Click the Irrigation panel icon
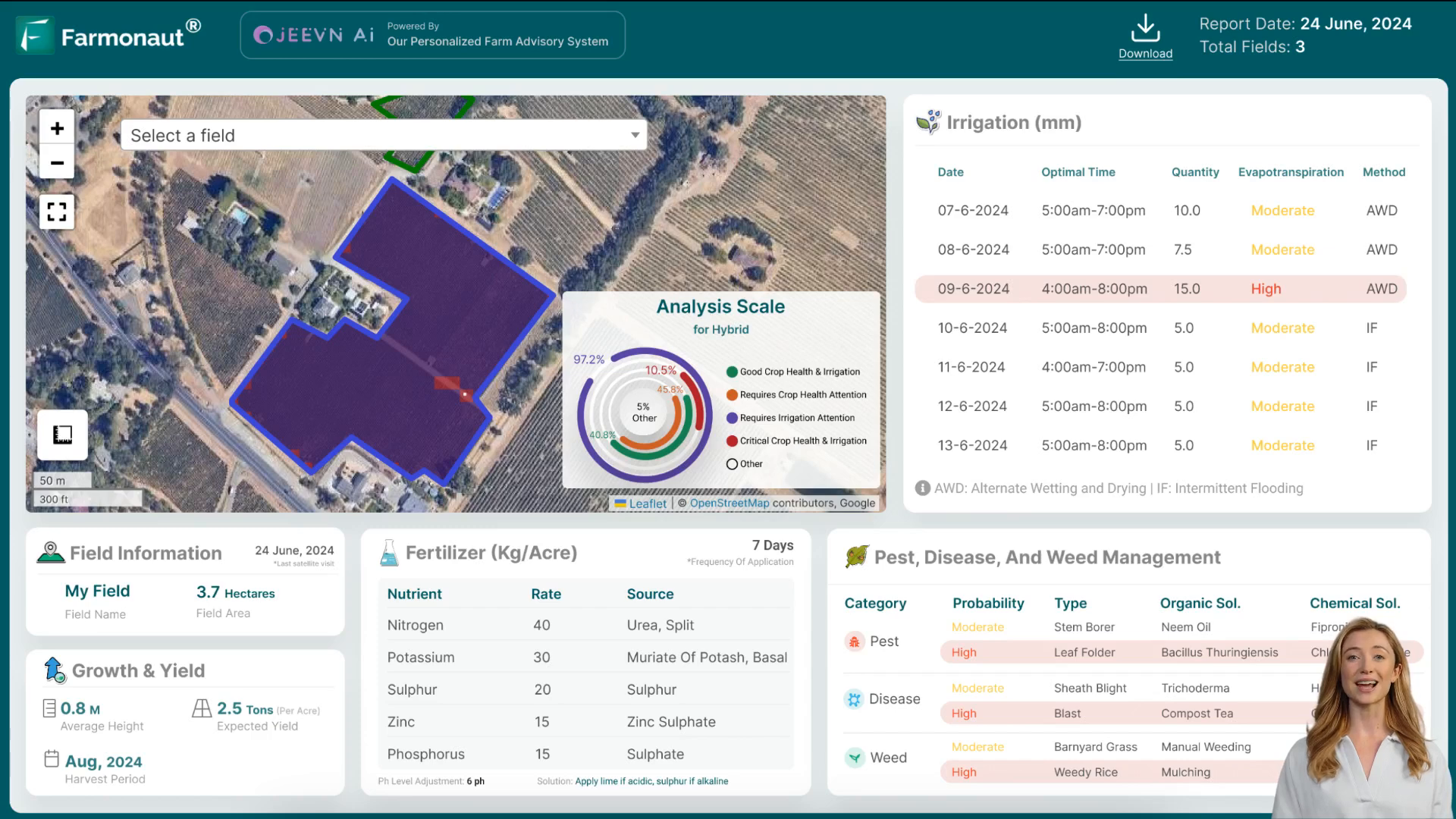The image size is (1456, 819). pos(930,122)
